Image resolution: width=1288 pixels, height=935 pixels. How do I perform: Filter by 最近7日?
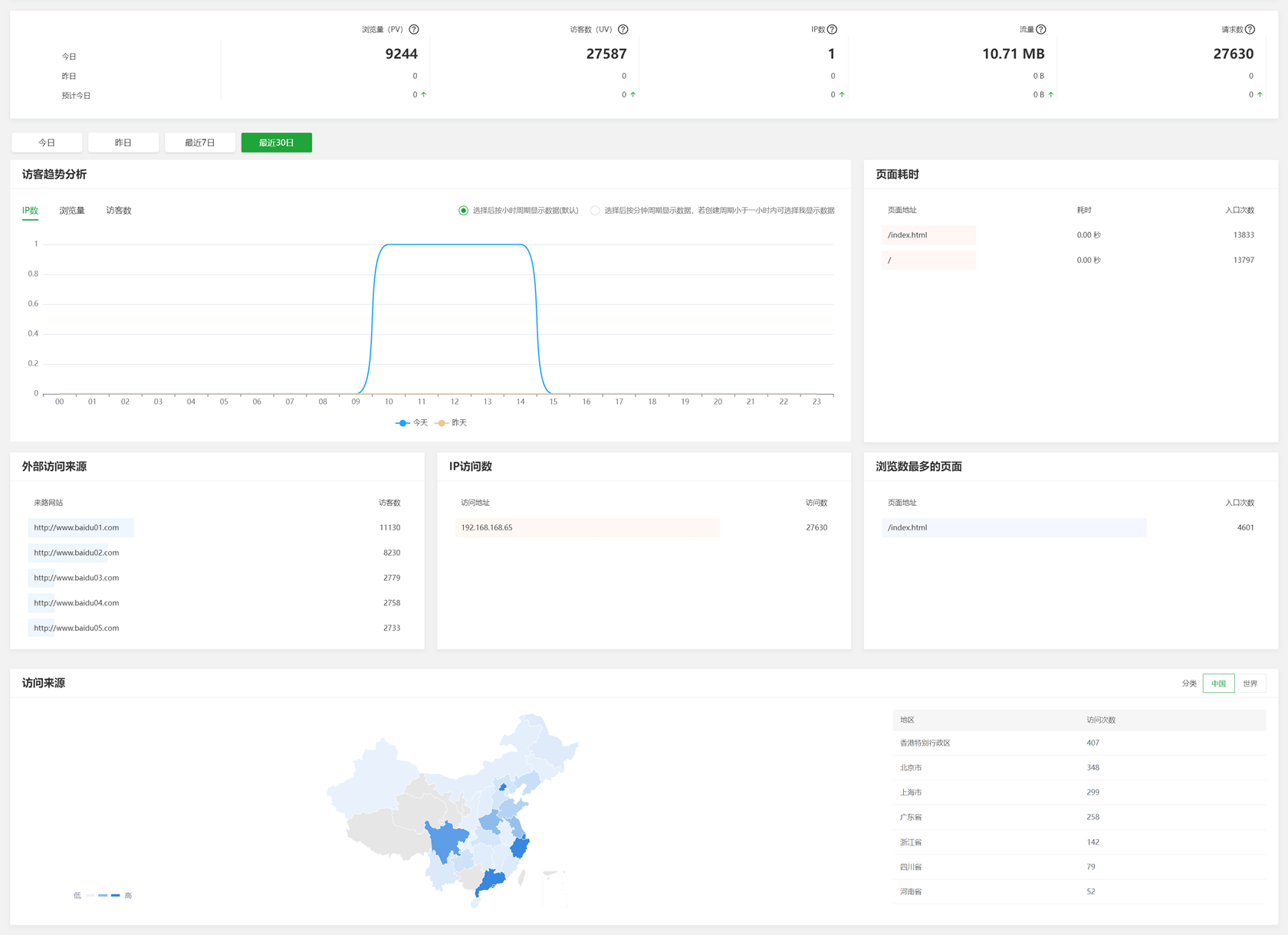click(x=200, y=143)
